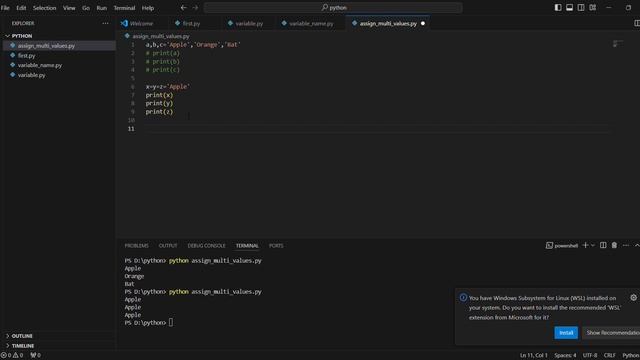This screenshot has width=640, height=360.
Task: Kill terminal with the trash icon
Action: pos(614,245)
